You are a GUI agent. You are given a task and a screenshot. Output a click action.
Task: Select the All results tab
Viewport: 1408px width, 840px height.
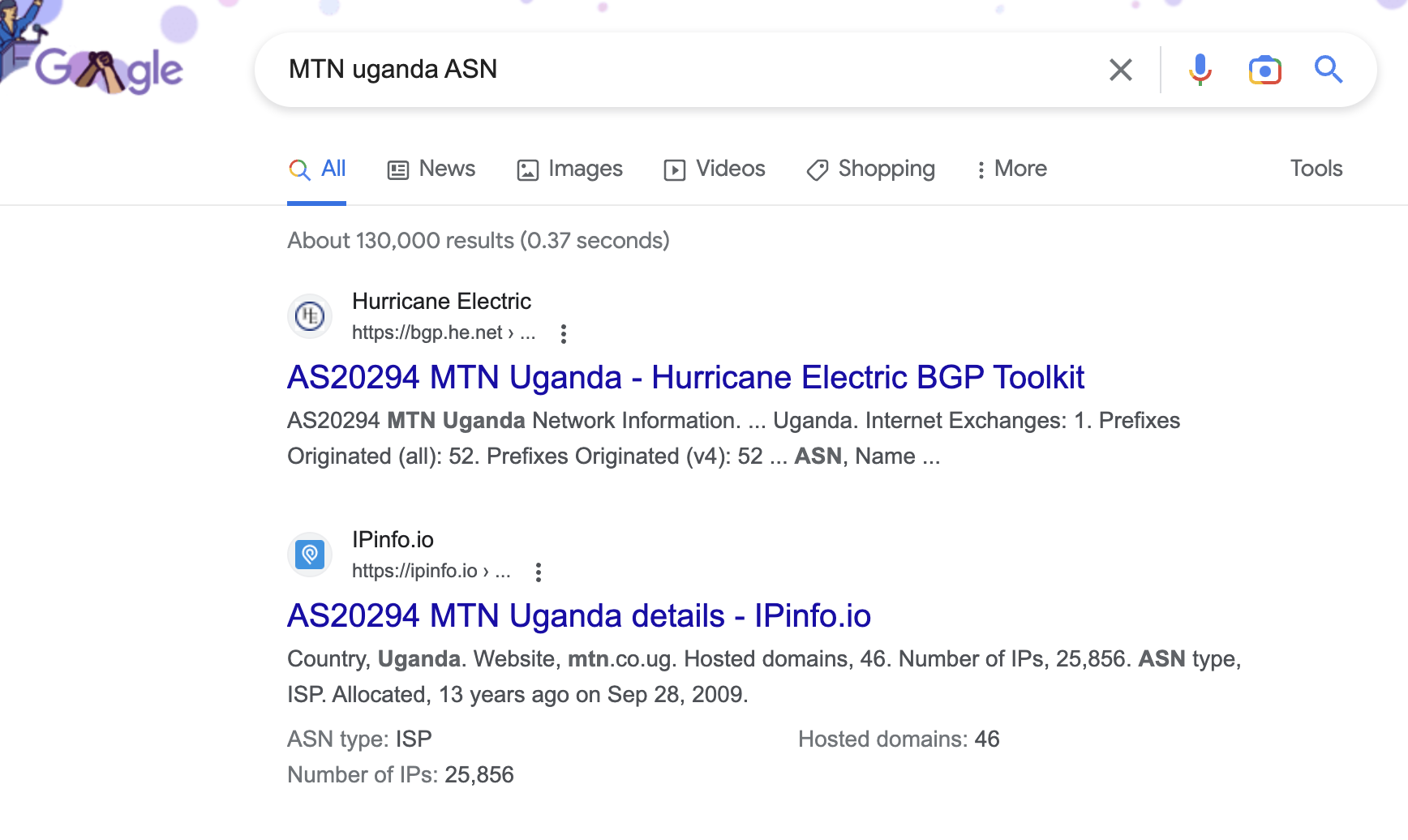tap(317, 169)
